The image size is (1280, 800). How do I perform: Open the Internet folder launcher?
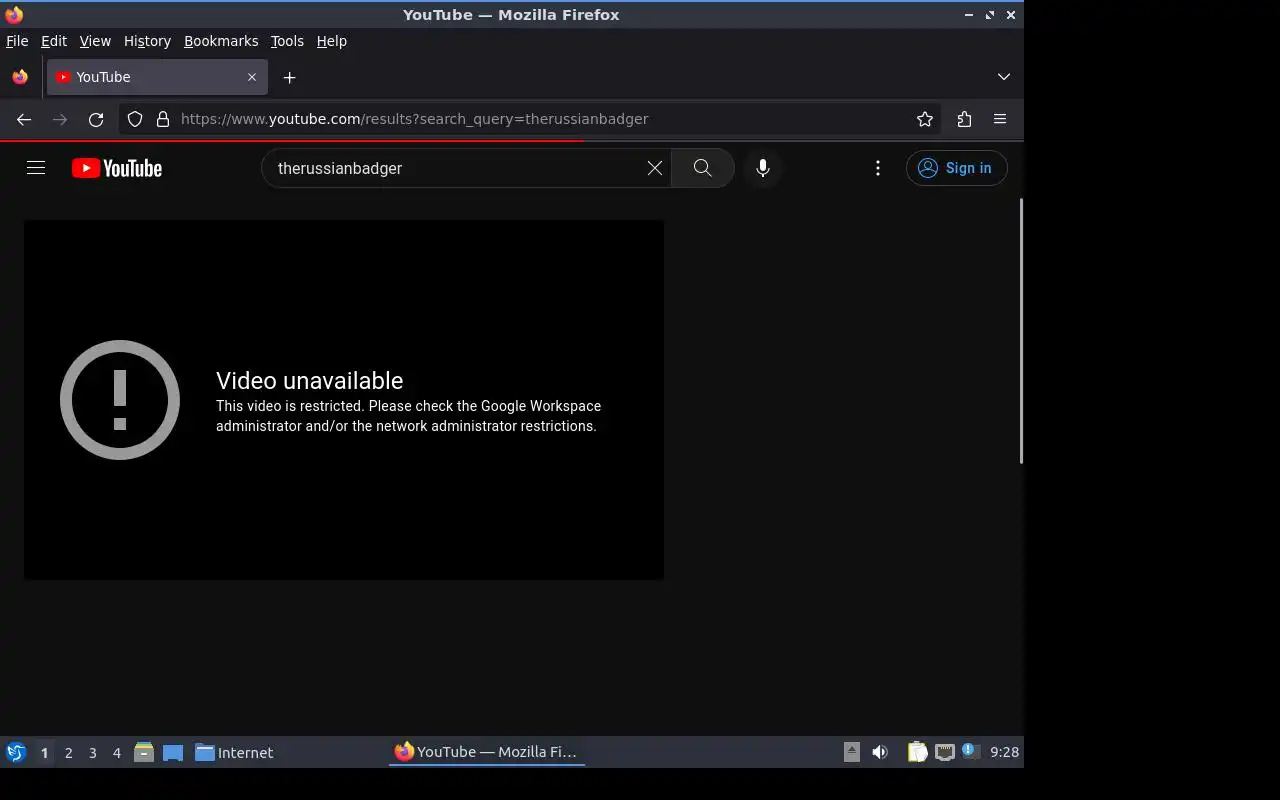234,752
